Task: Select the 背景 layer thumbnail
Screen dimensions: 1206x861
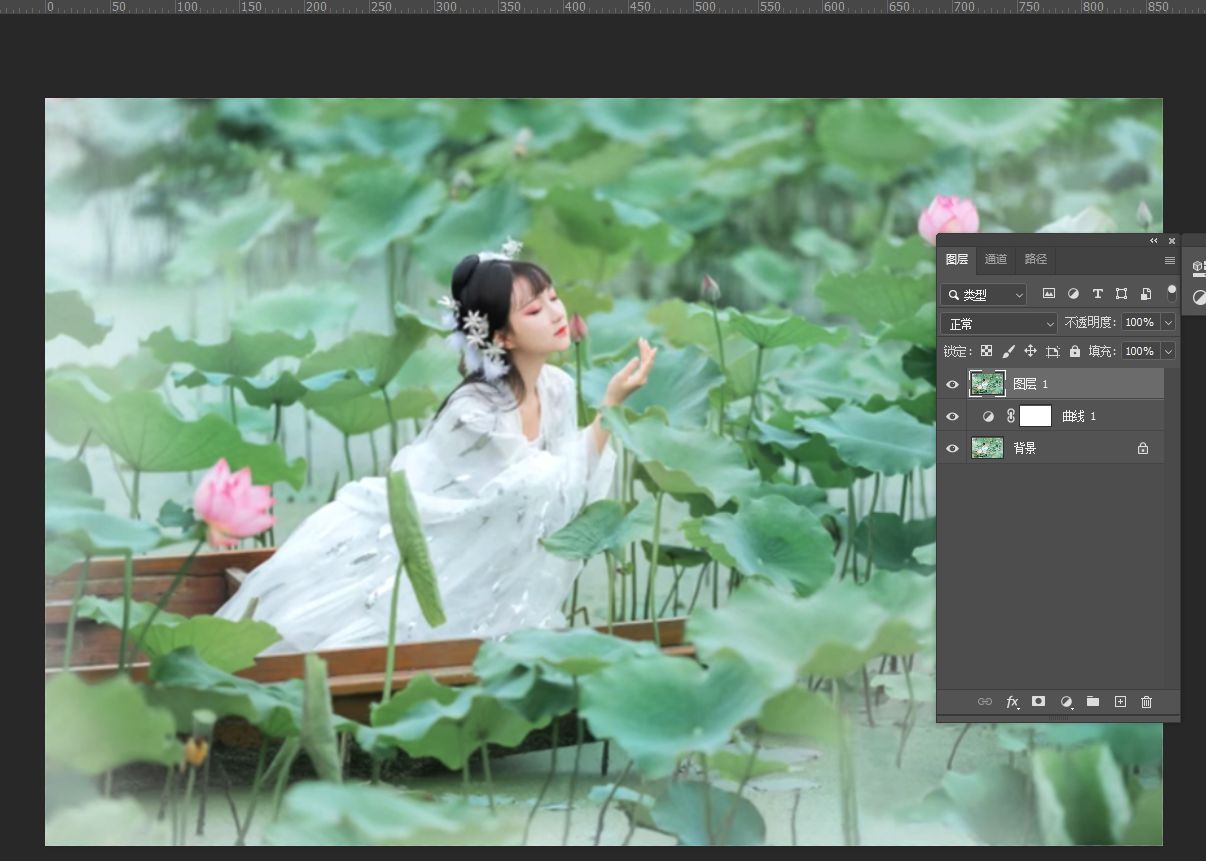Action: pos(987,448)
